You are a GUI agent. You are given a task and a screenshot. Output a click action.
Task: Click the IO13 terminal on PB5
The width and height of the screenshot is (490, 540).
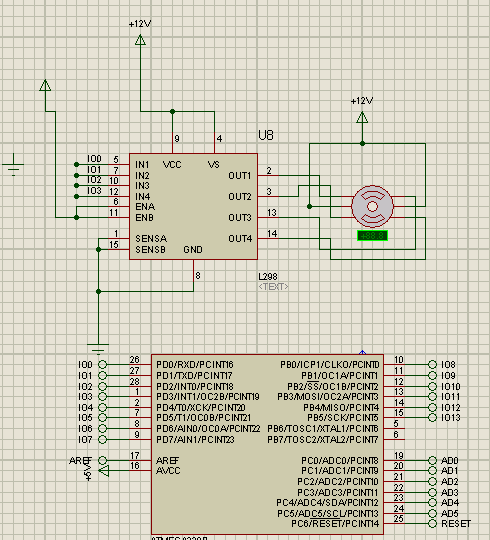pos(432,418)
